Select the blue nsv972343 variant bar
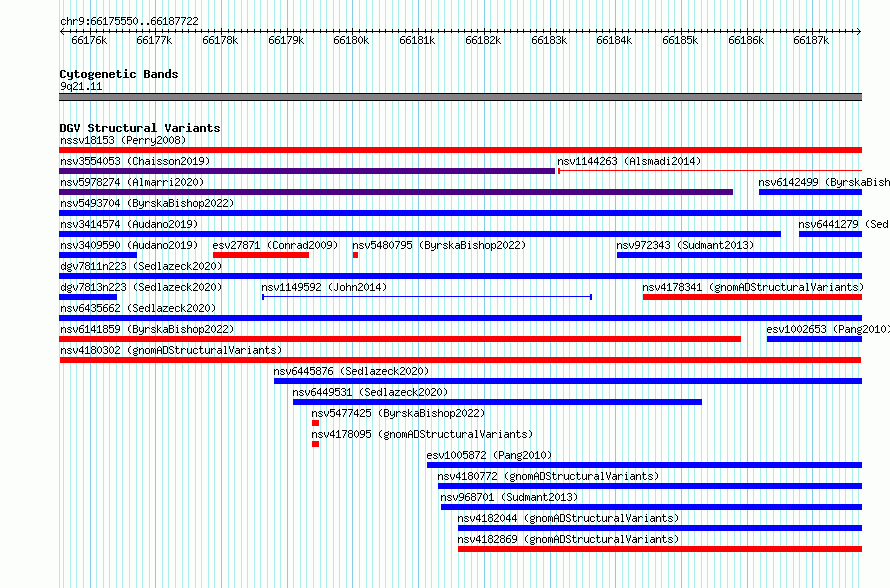The width and height of the screenshot is (890, 588). tap(740, 255)
